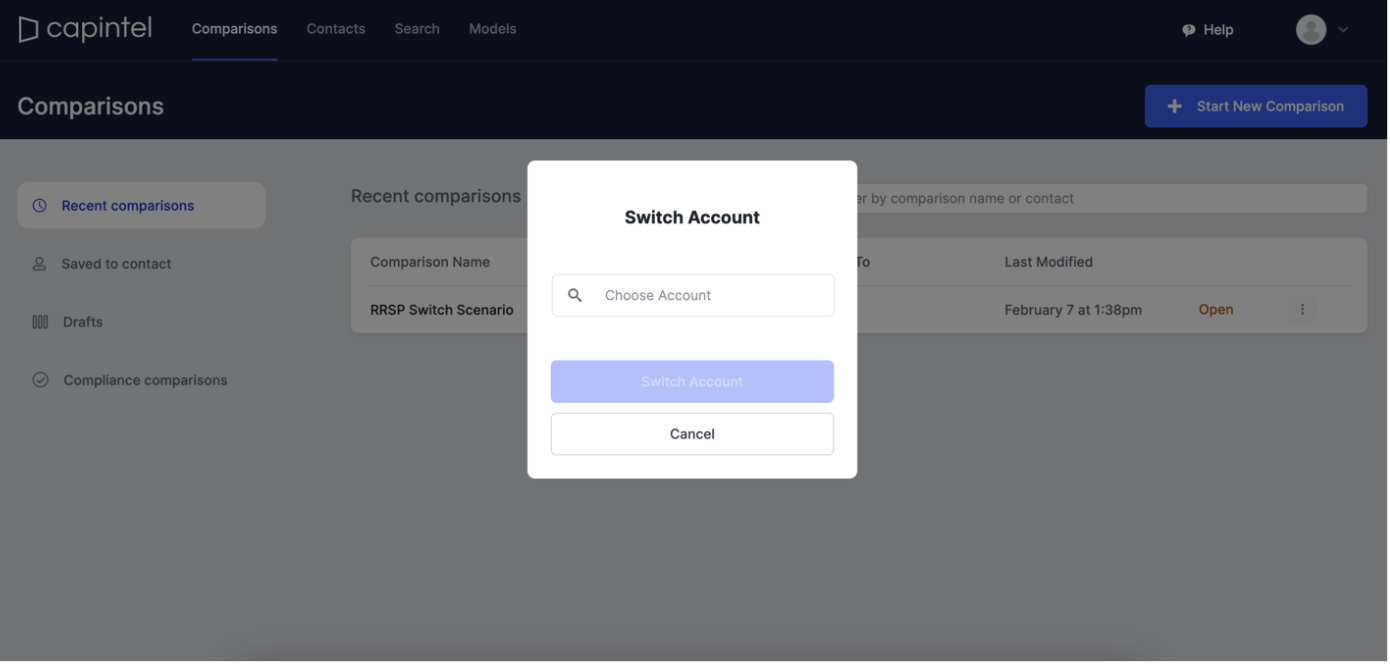
Task: Click the orange Open link
Action: 1216,310
